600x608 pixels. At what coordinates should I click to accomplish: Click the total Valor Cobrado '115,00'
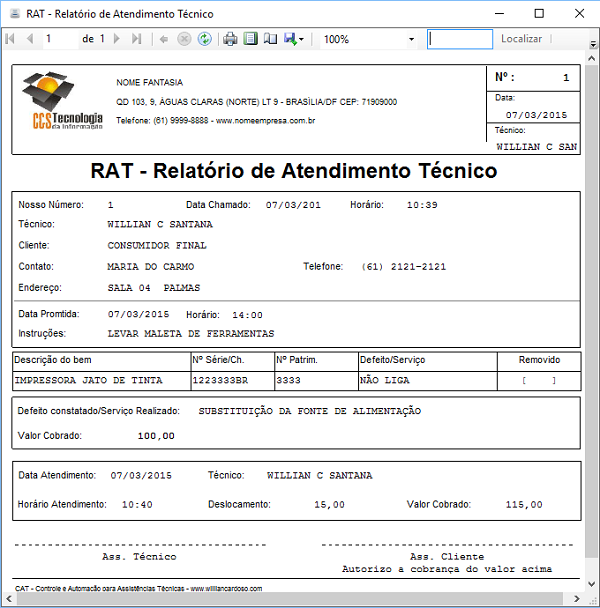click(x=524, y=505)
